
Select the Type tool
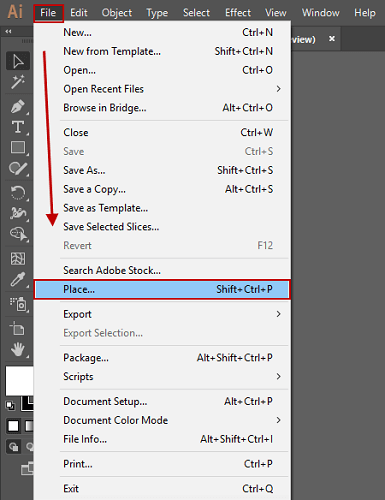[x=18, y=127]
